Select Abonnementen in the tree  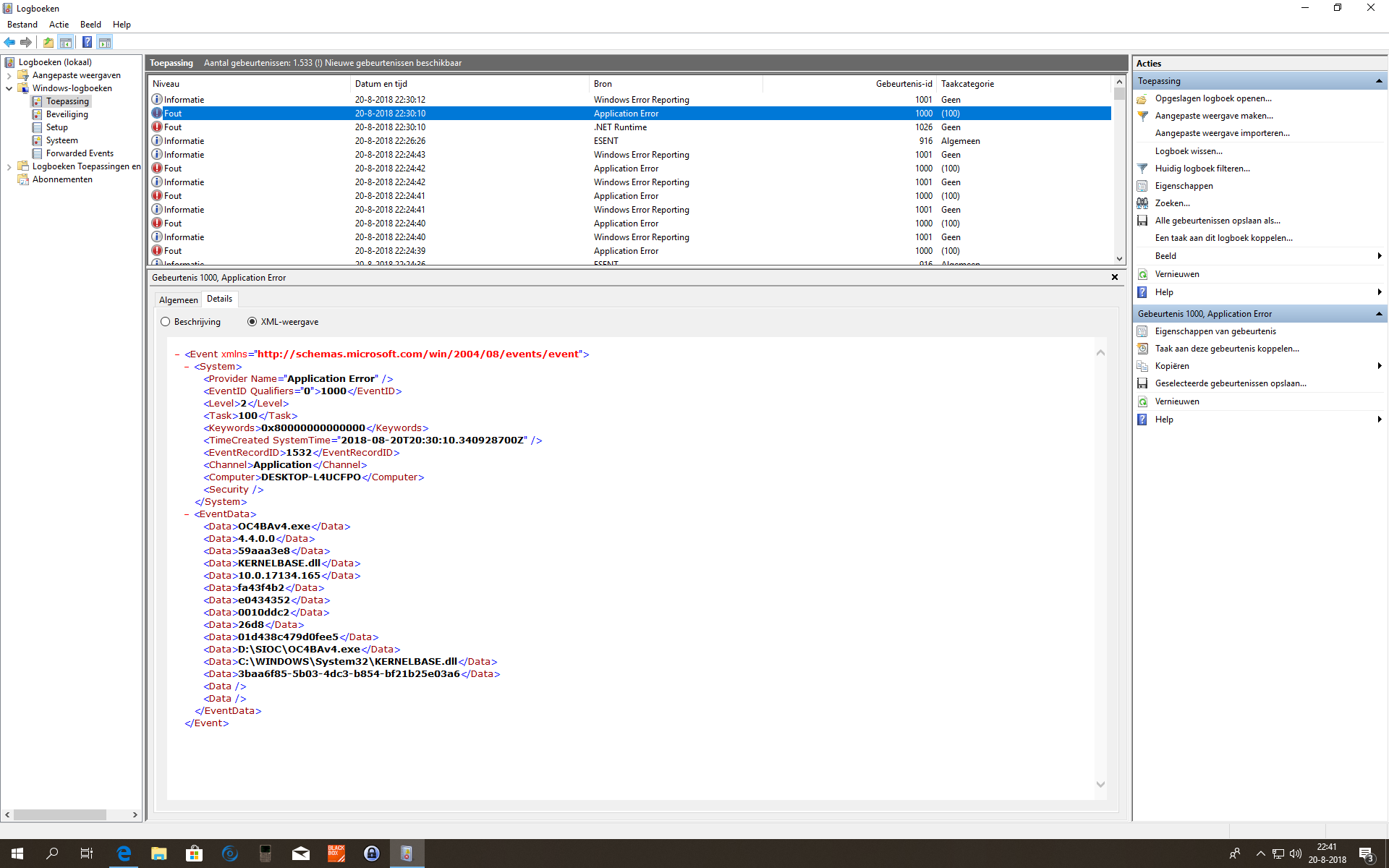click(62, 179)
